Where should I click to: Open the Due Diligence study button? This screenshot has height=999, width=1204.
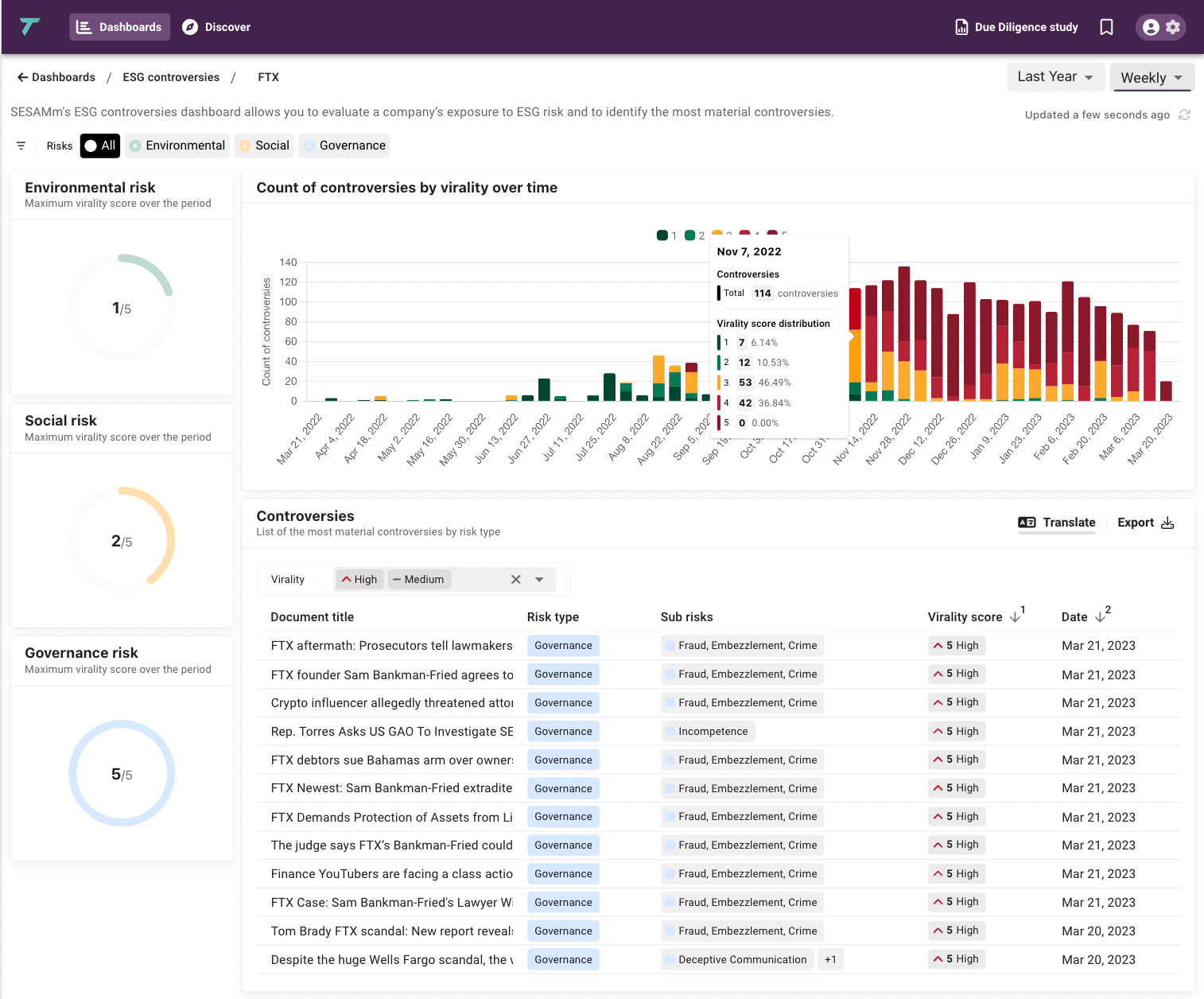click(1016, 27)
